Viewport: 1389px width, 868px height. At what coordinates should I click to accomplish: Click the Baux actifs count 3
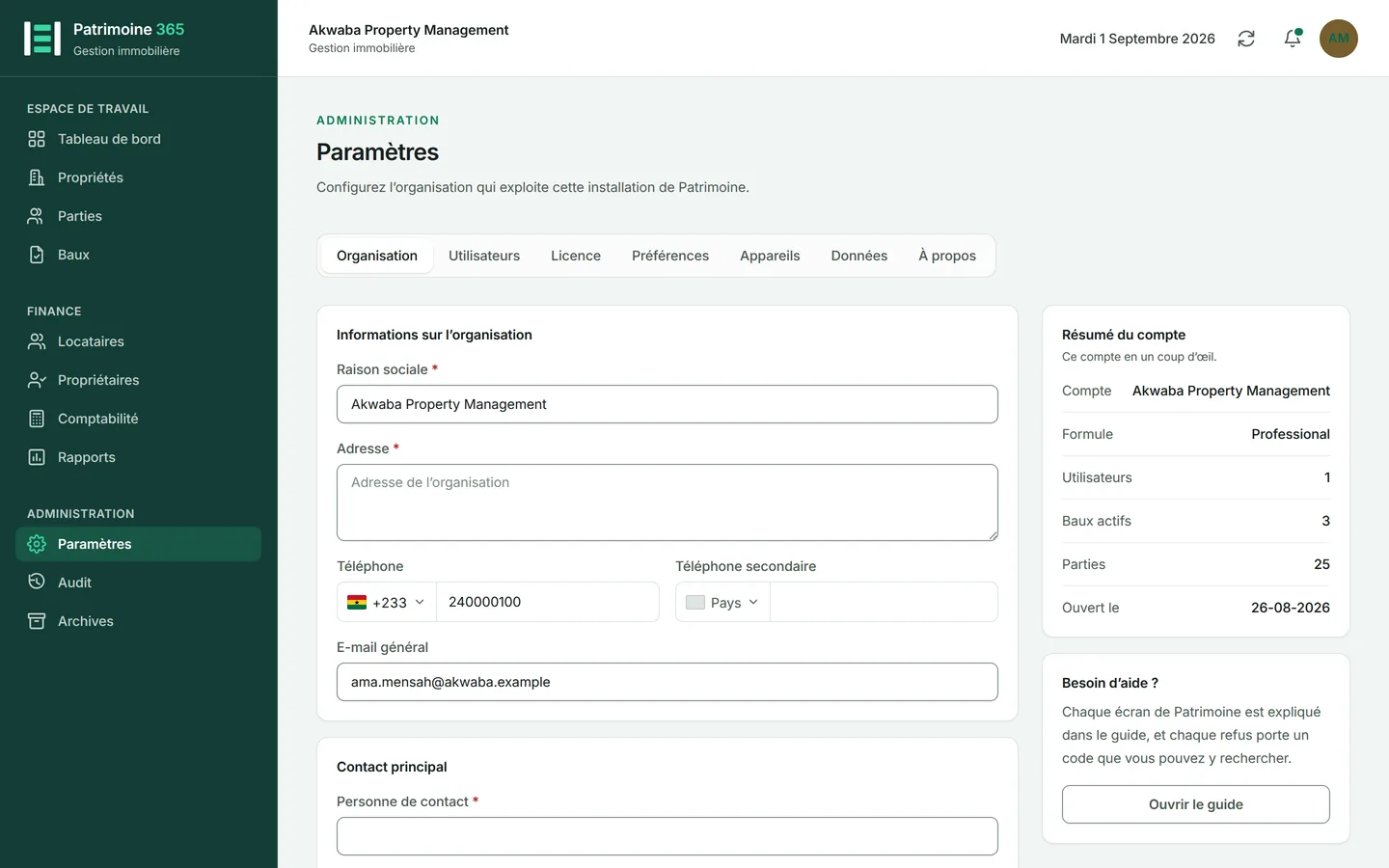coord(1325,521)
